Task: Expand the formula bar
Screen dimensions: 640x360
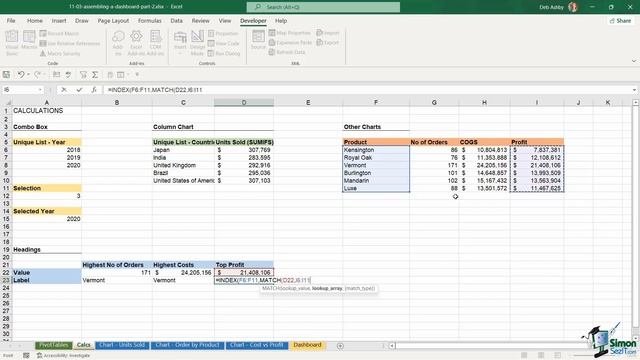Action: click(x=634, y=90)
